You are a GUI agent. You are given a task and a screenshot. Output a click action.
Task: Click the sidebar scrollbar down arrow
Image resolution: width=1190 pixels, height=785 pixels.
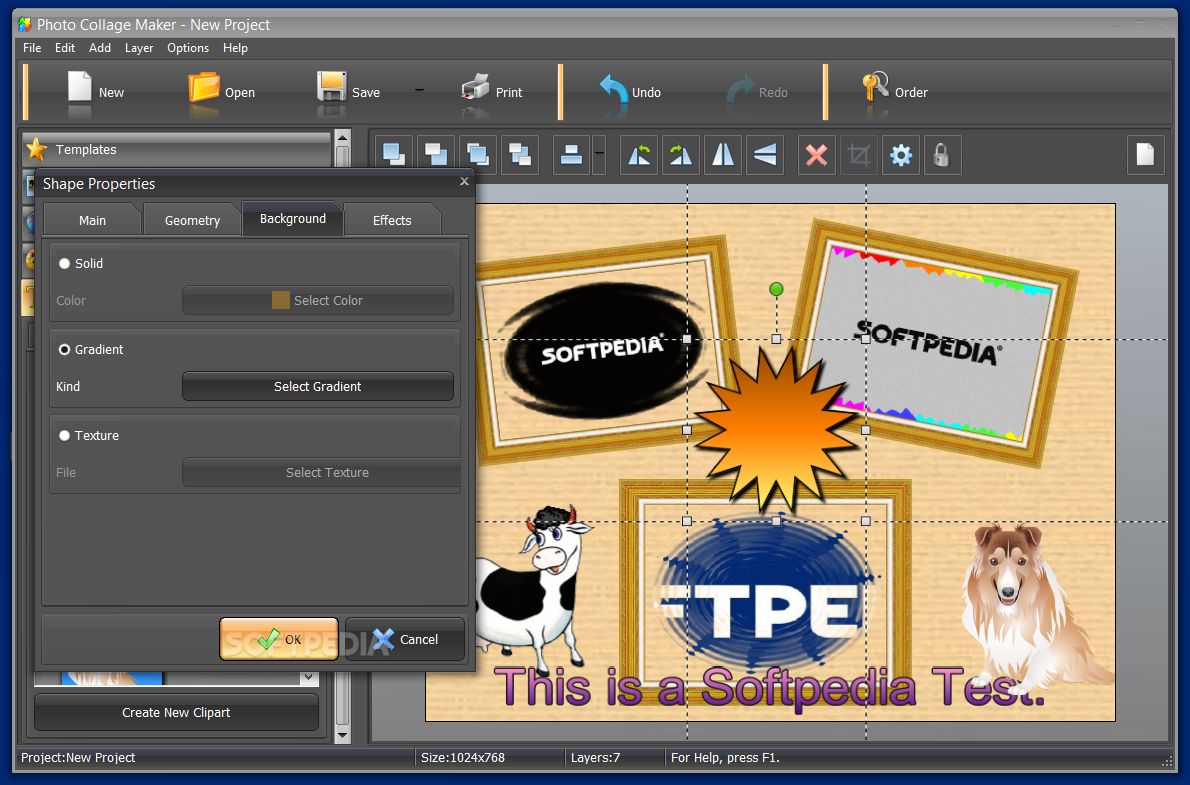(x=342, y=734)
